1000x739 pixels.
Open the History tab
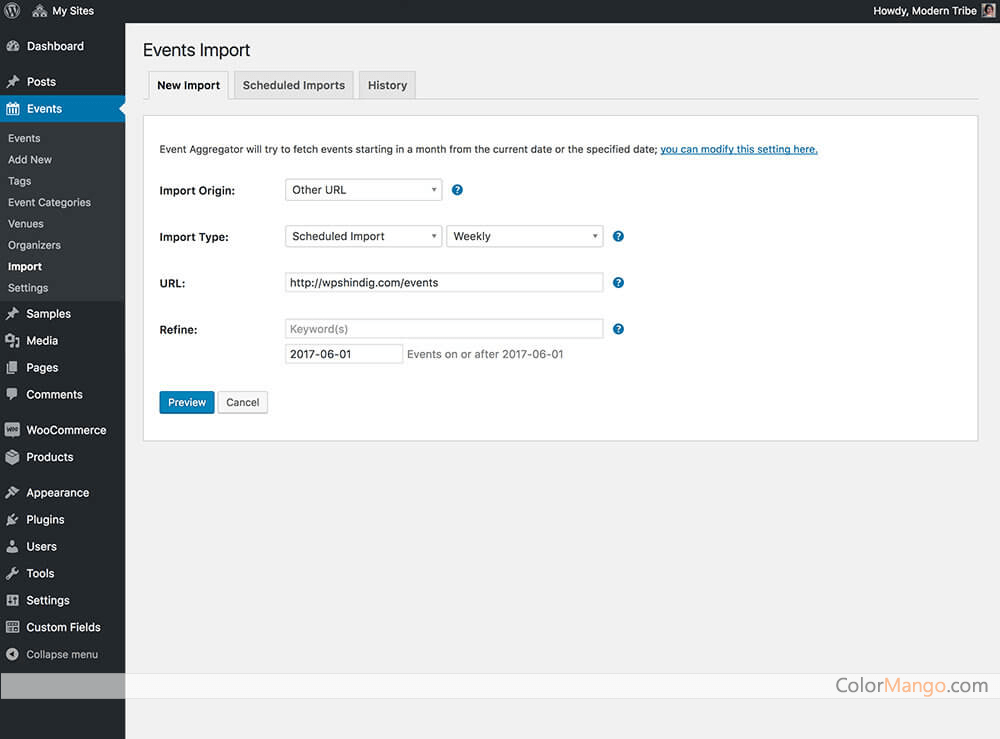387,86
